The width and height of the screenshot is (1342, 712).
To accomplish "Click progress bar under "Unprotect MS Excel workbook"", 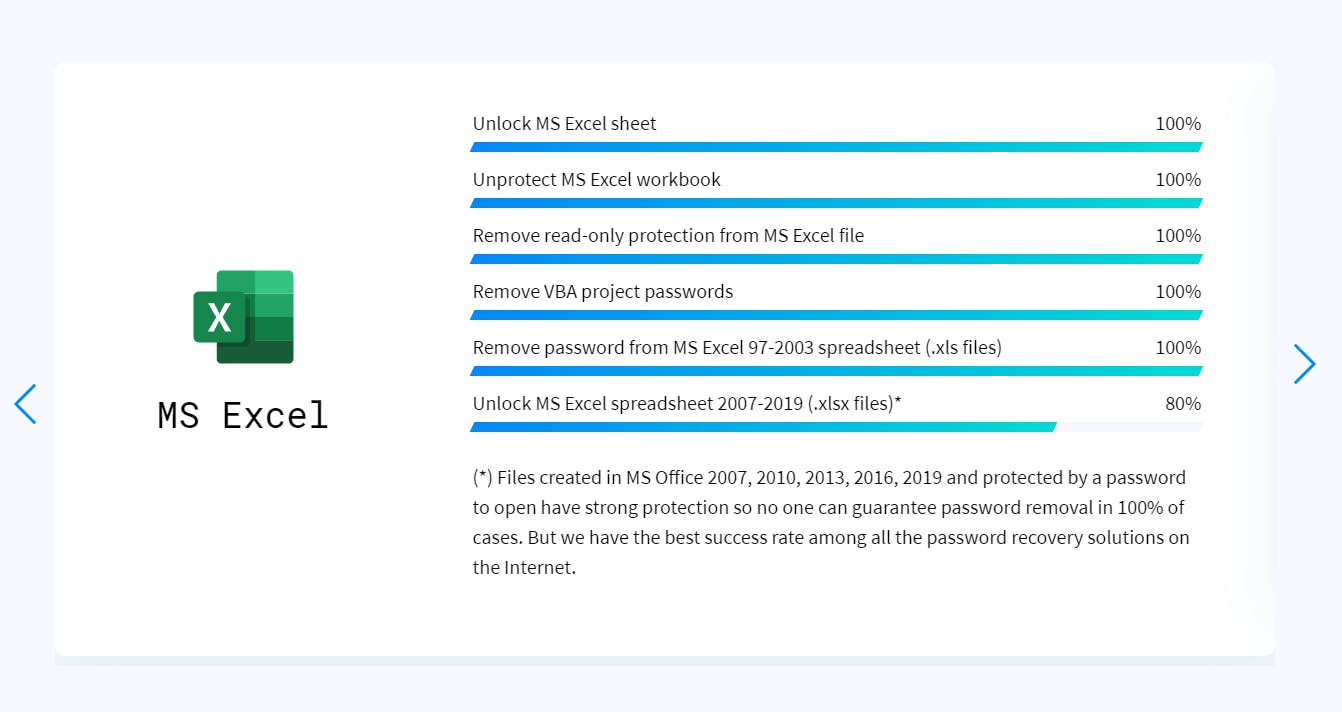I will pyautogui.click(x=835, y=203).
